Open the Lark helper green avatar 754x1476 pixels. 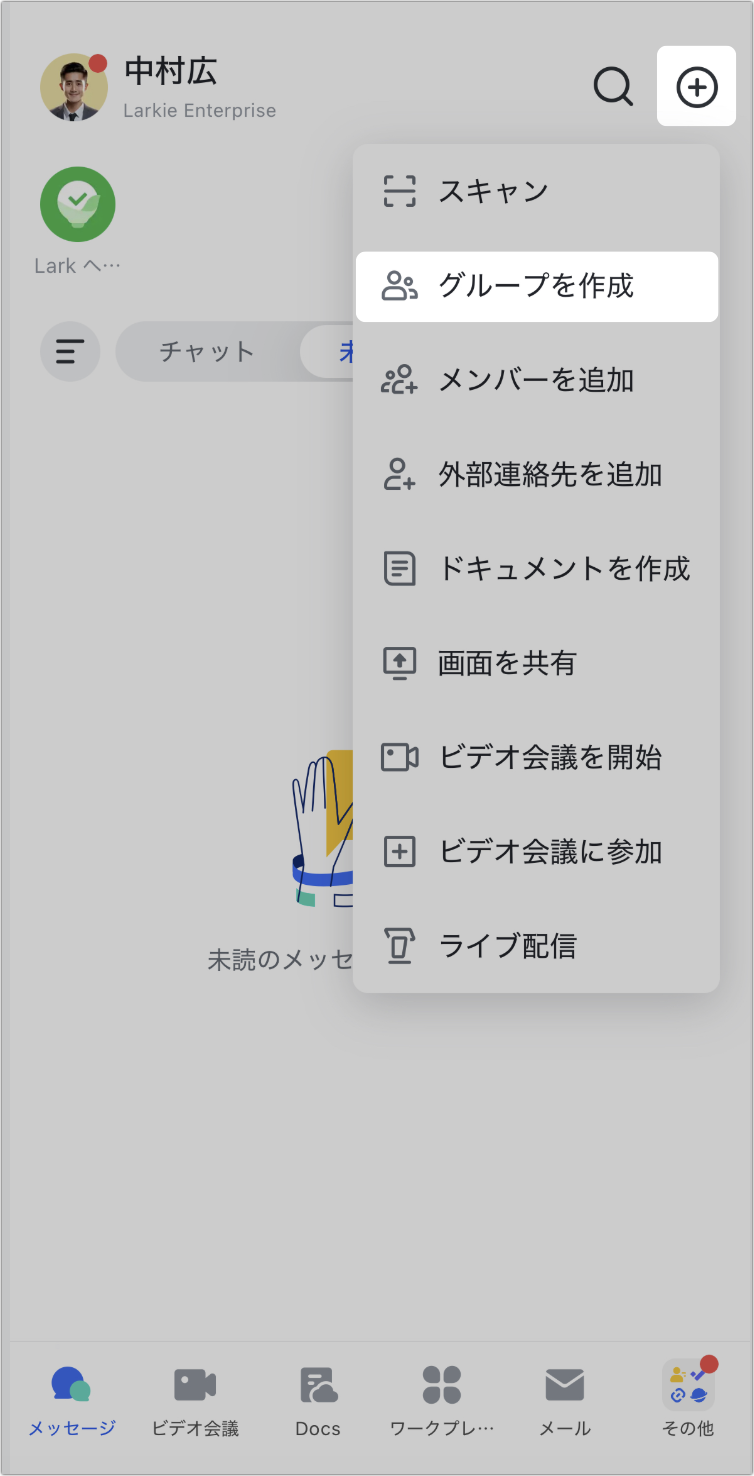pos(77,203)
